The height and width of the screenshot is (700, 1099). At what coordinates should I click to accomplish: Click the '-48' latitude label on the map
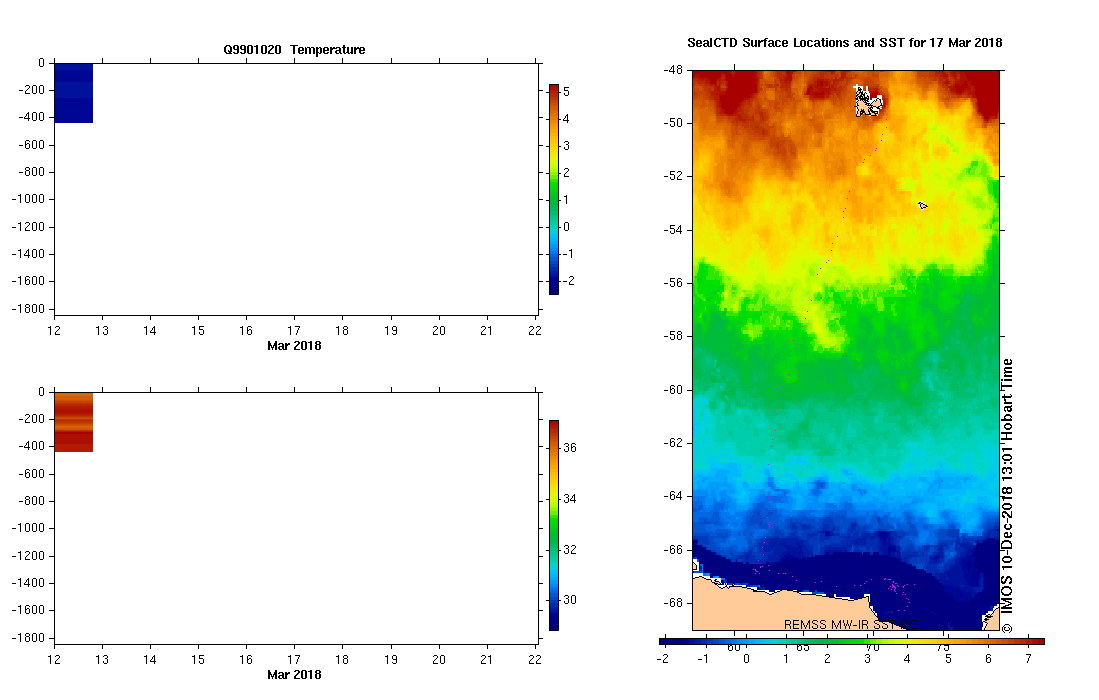click(673, 70)
